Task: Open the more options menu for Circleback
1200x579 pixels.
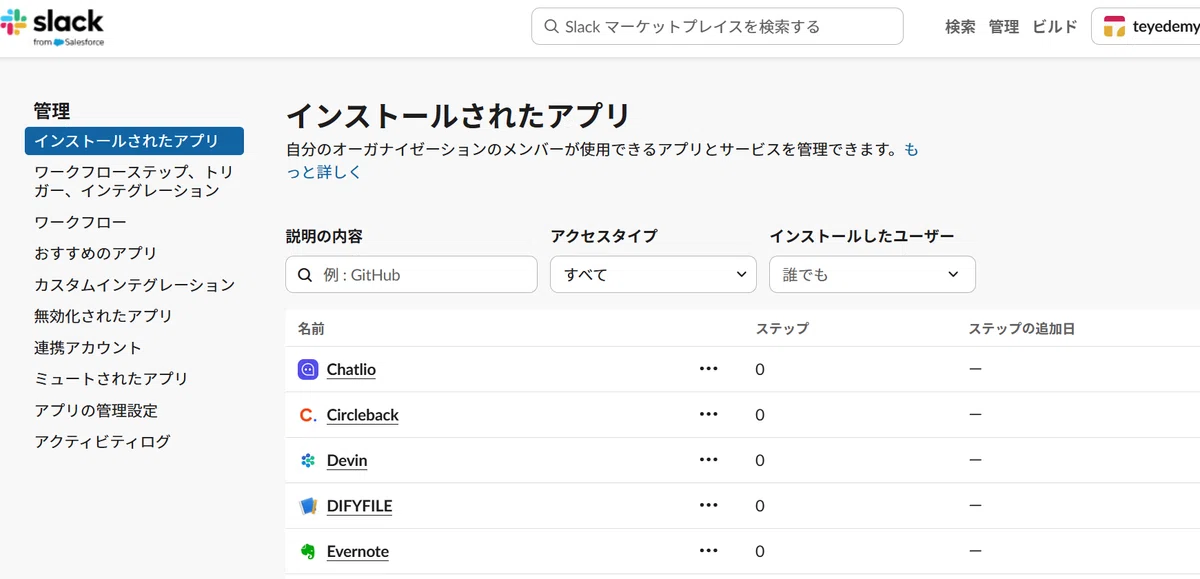Action: click(709, 414)
